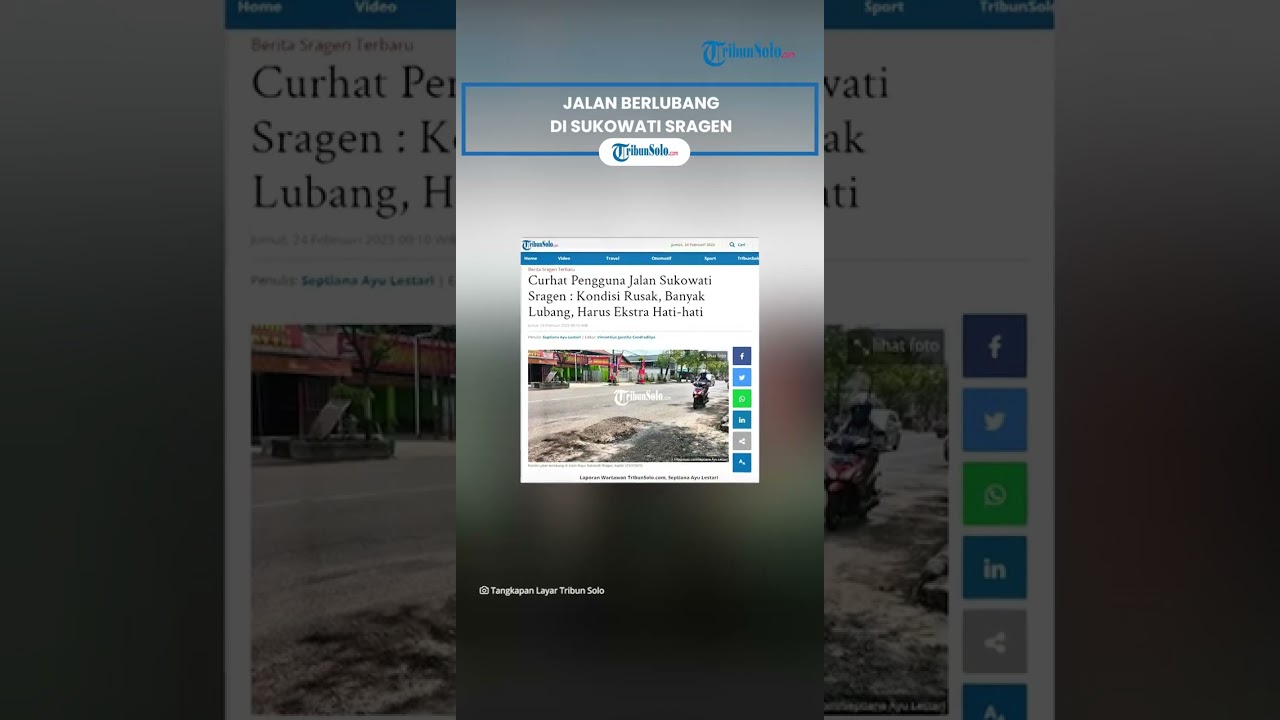
Task: Click large blurred WhatsApp share icon in background
Action: tap(995, 494)
